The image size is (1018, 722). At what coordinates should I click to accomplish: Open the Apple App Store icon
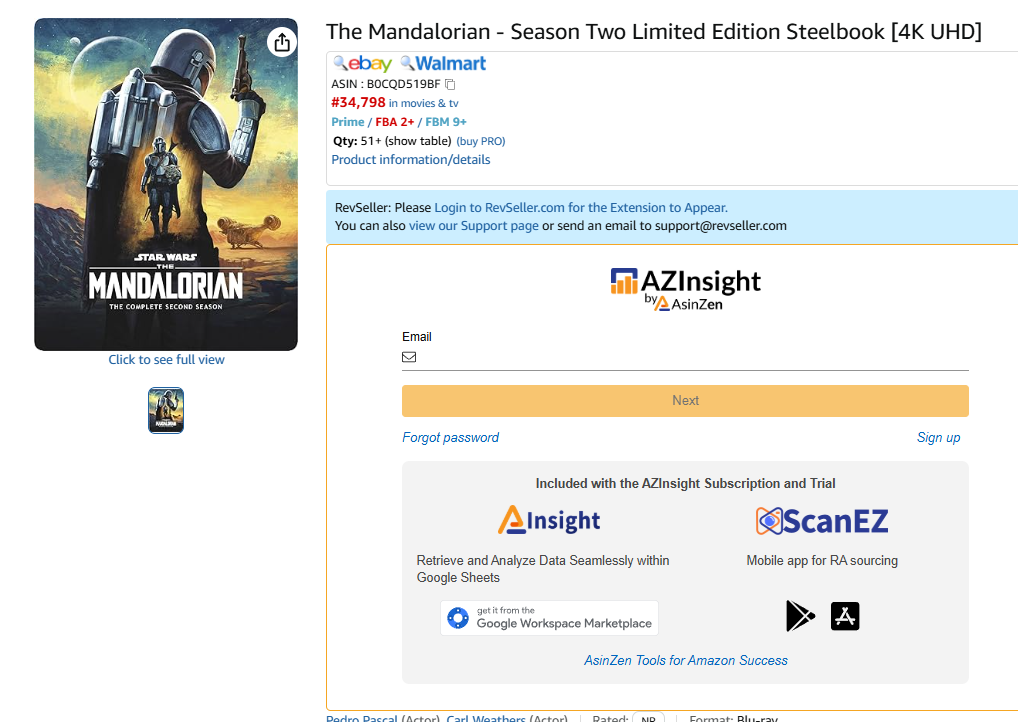click(x=845, y=616)
